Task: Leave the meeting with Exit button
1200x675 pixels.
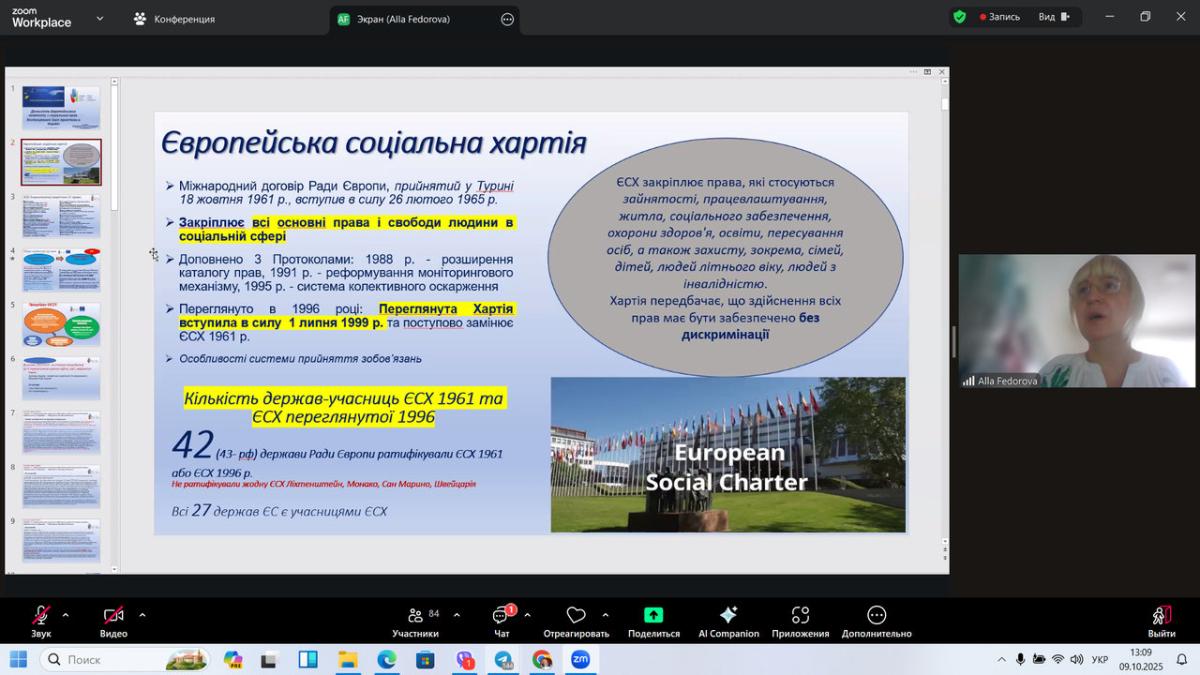Action: [1161, 616]
